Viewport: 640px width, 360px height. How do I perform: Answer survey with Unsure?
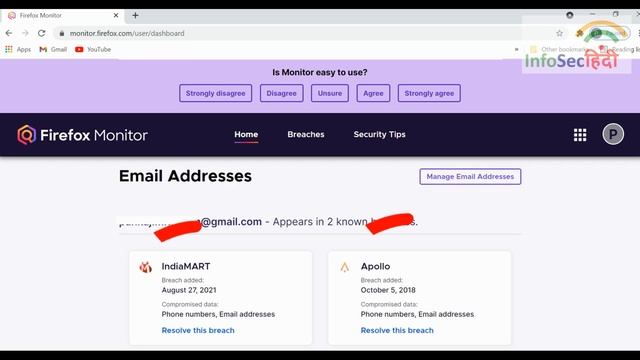330,93
